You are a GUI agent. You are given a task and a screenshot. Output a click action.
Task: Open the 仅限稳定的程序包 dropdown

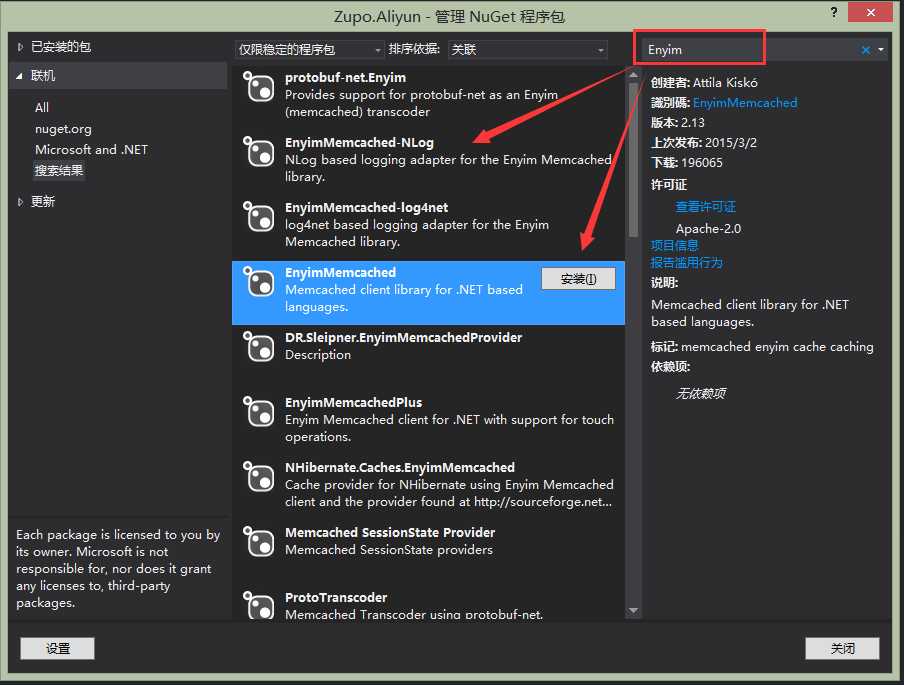(x=310, y=50)
